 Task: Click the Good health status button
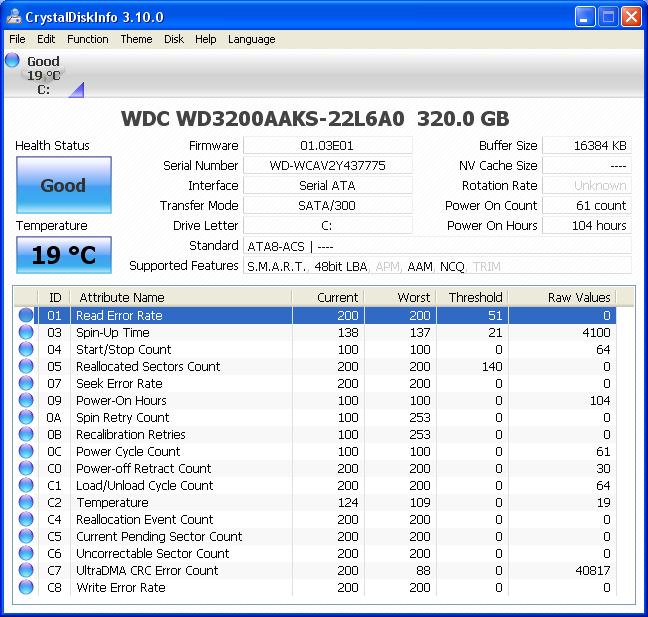click(x=64, y=185)
